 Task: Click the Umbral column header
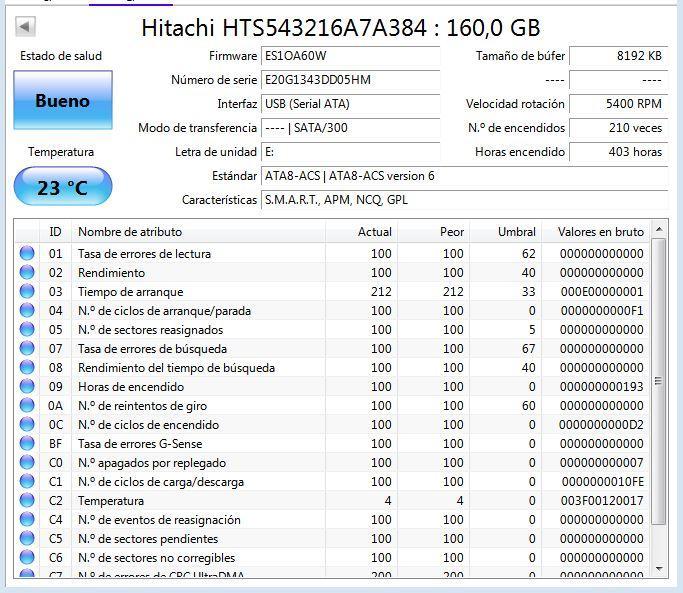(505, 232)
